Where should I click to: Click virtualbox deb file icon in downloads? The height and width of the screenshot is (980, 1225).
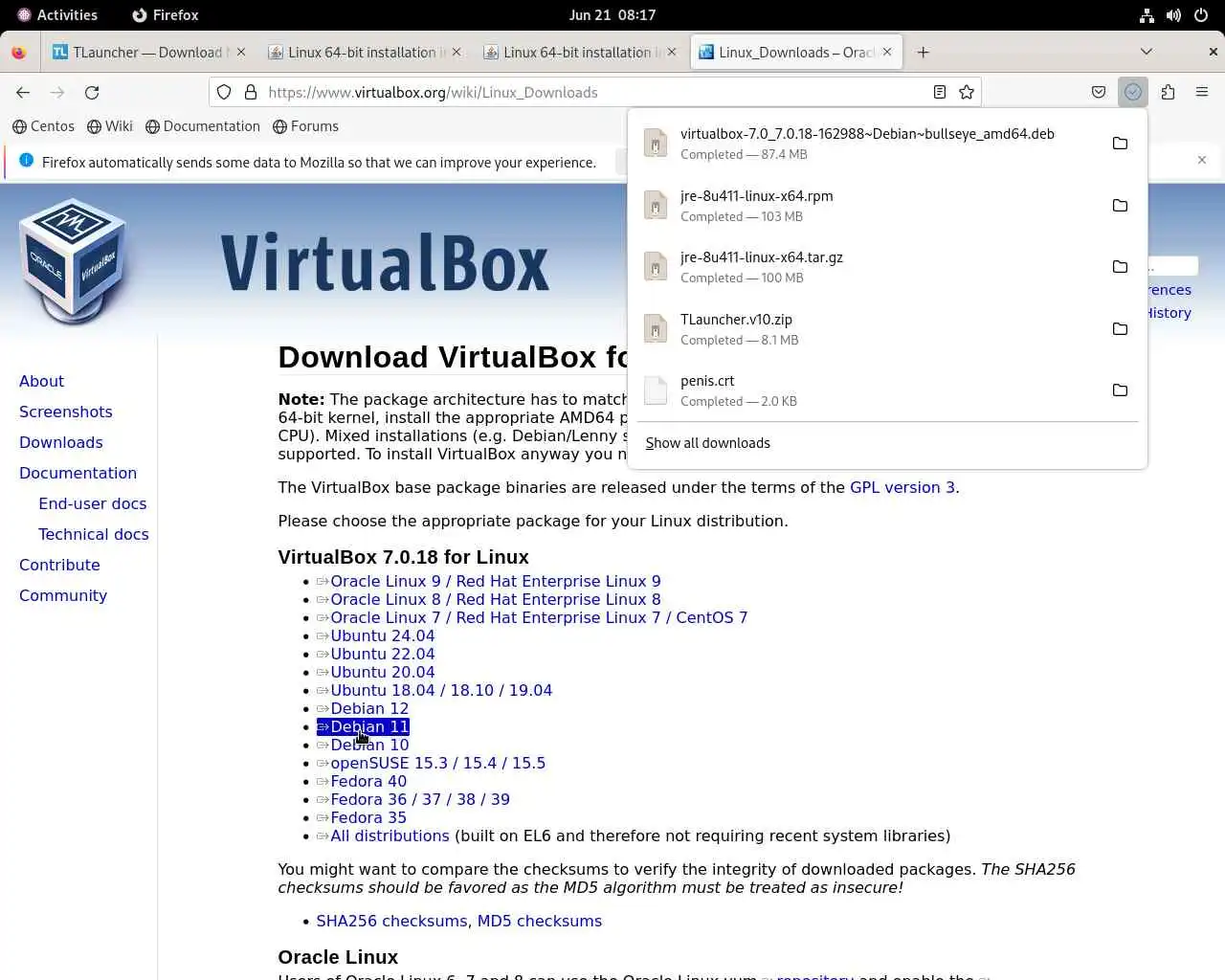656,144
